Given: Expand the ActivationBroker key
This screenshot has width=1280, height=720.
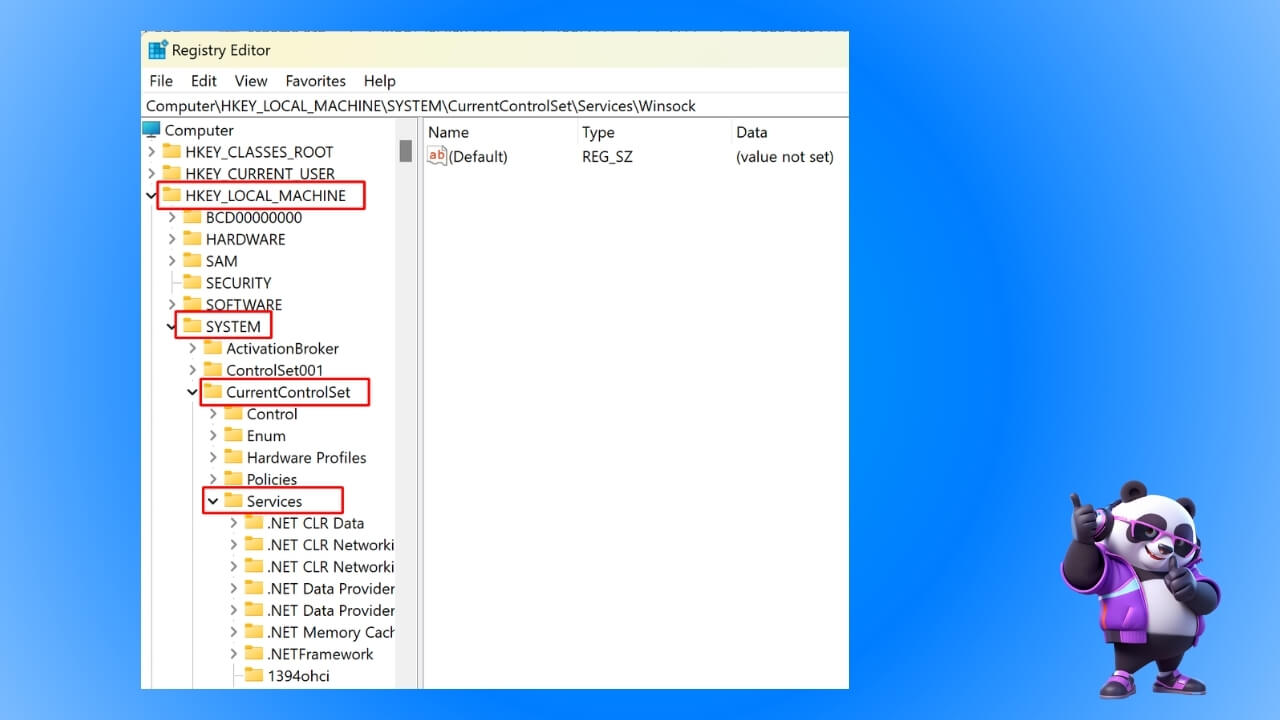Looking at the screenshot, I should 192,348.
